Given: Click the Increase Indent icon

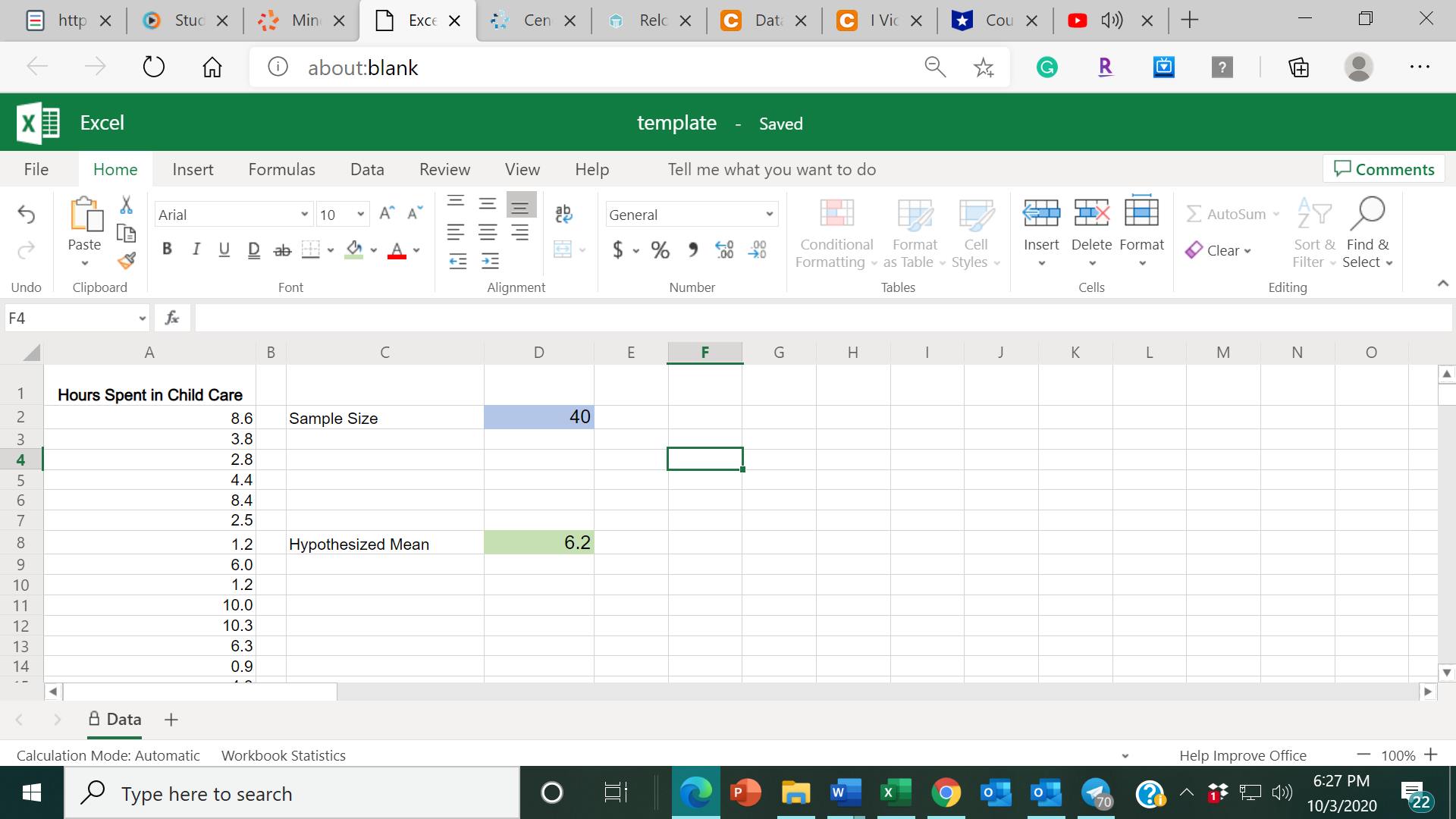Looking at the screenshot, I should click(x=490, y=262).
